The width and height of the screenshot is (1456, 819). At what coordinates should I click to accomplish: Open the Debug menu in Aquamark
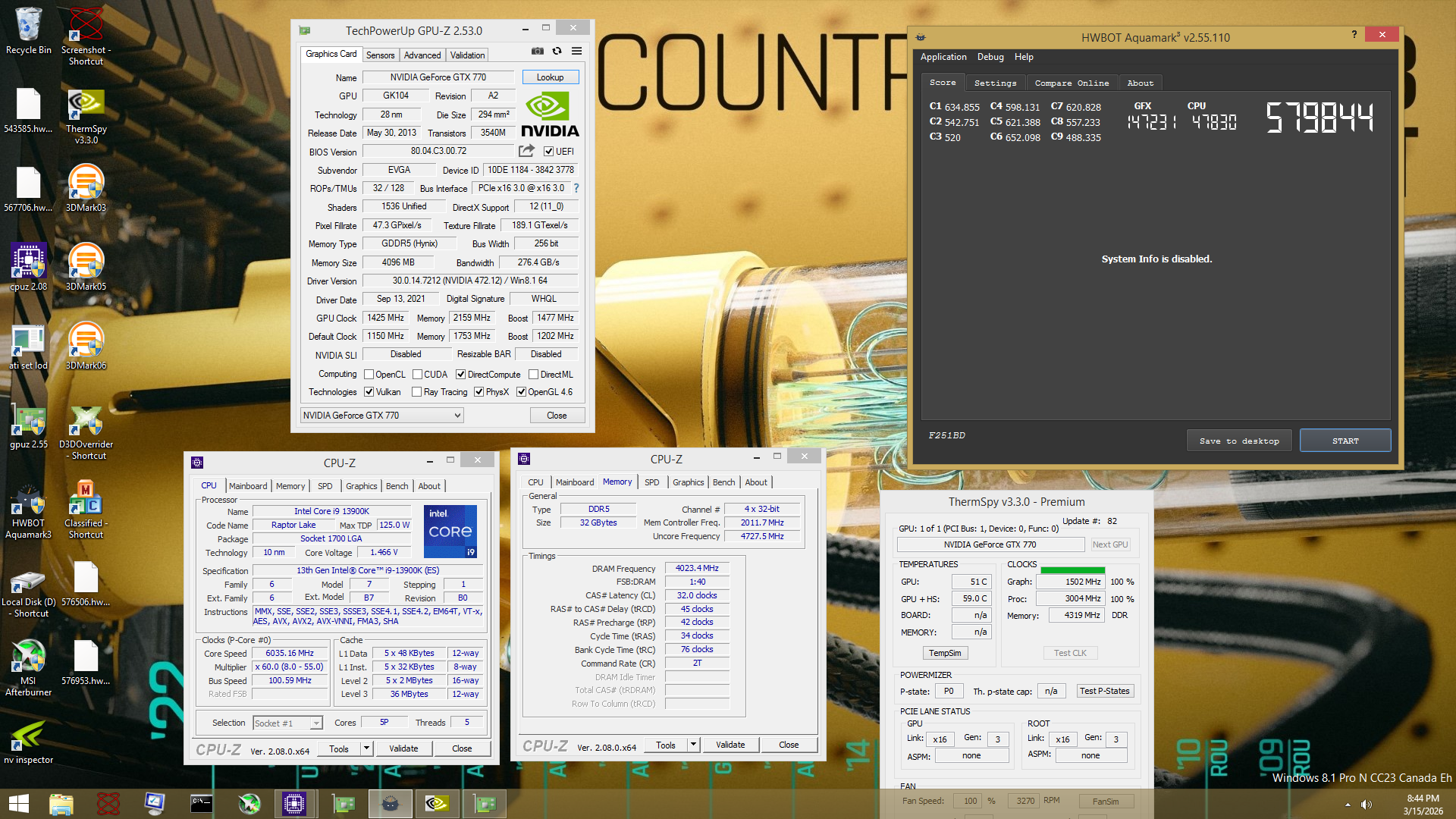point(990,57)
